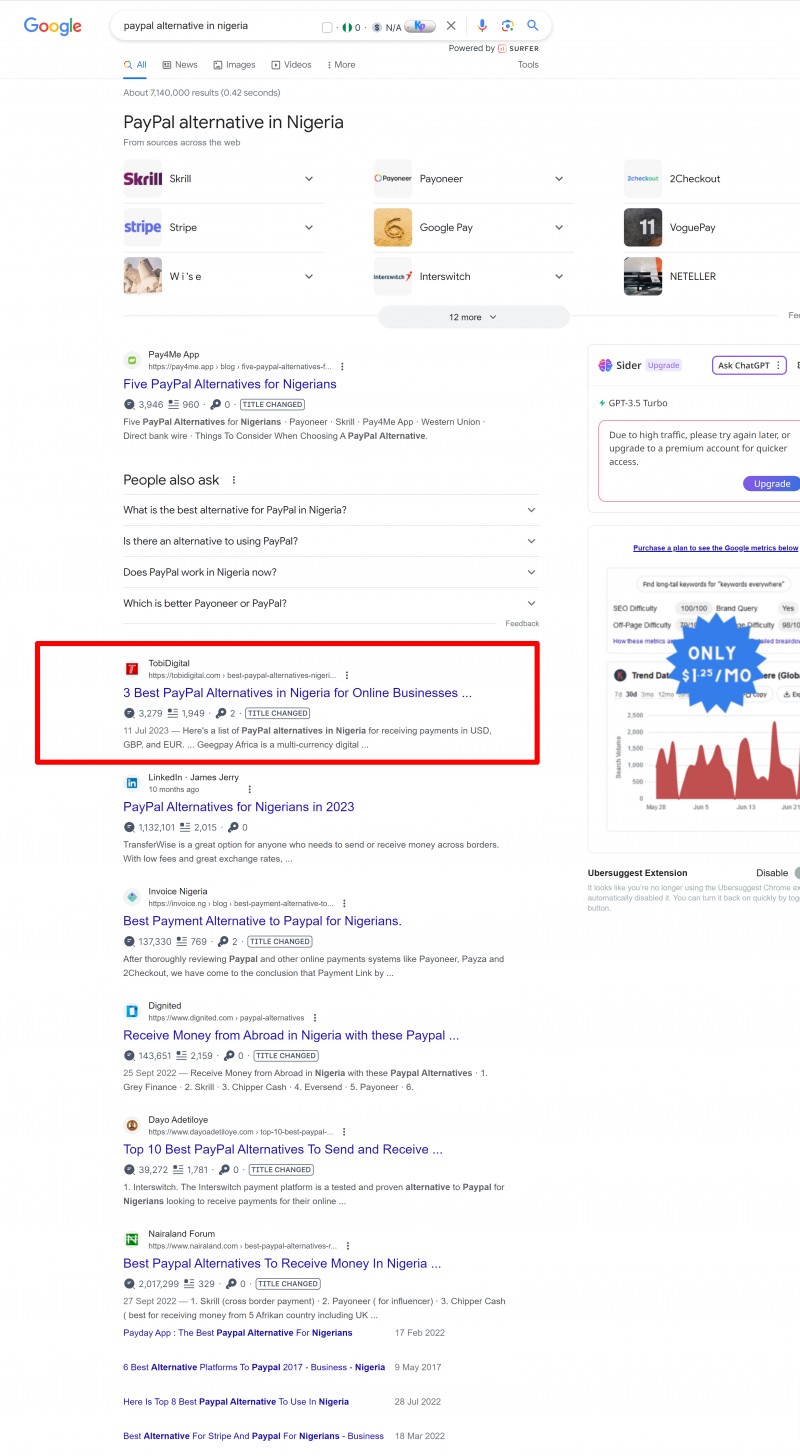Open 'Top 10 Best PayPal Alternatives' result
The width and height of the screenshot is (800, 1456).
click(x=283, y=1149)
